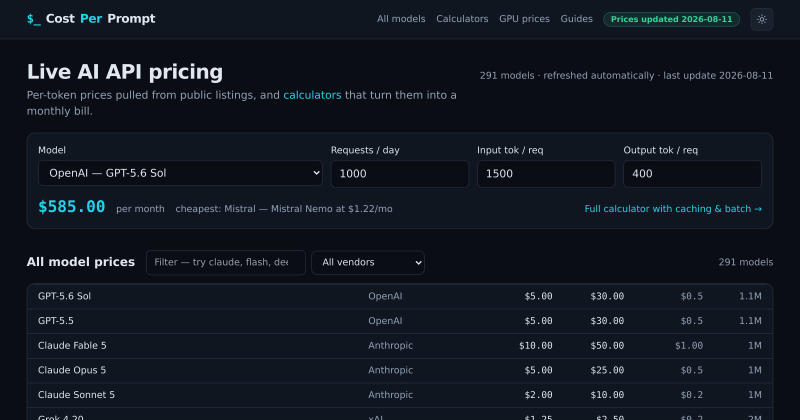Image resolution: width=800 pixels, height=420 pixels.
Task: Click the All model prices heading
Action: pyautogui.click(x=81, y=262)
